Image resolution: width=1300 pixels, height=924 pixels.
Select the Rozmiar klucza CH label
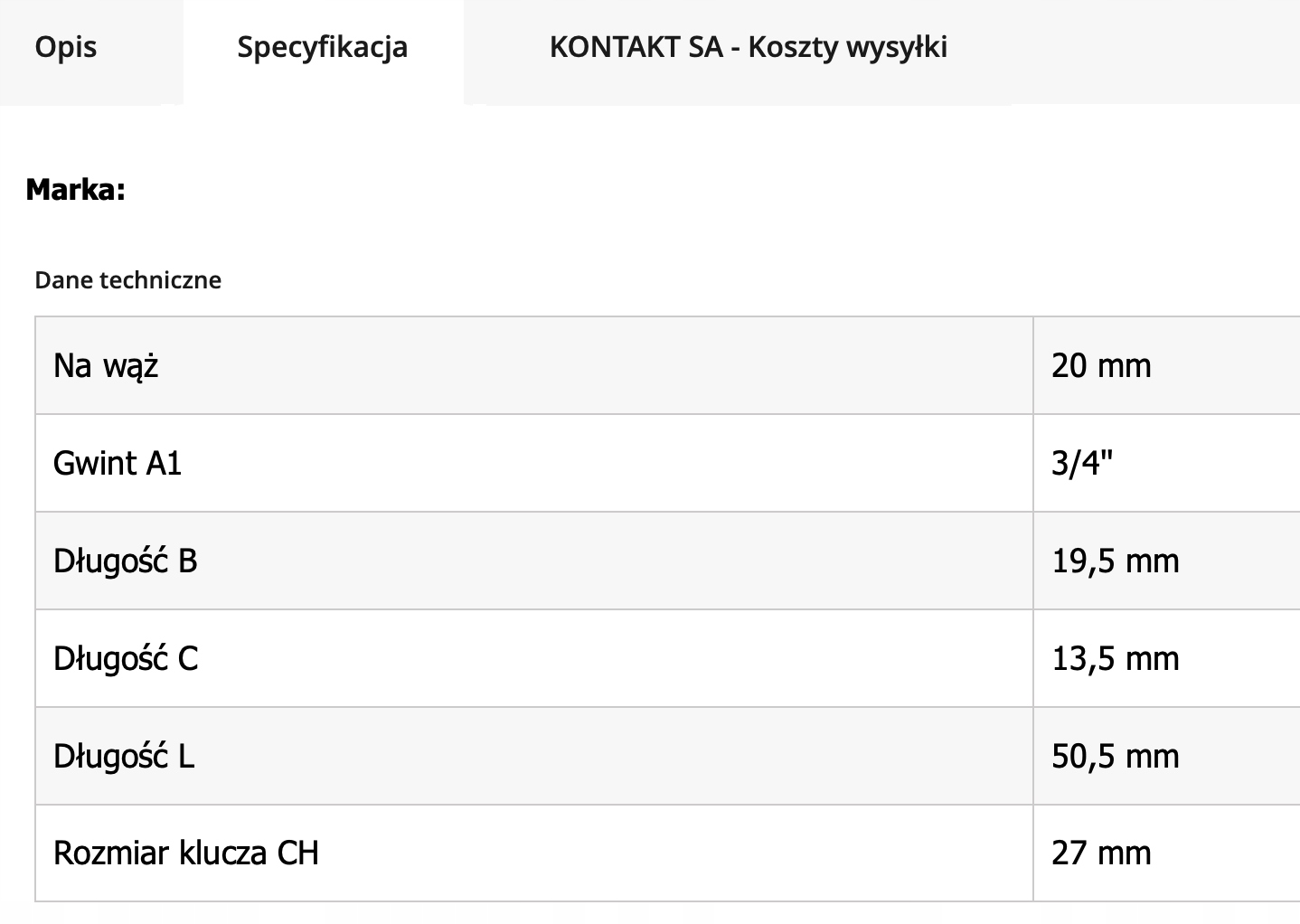(x=185, y=853)
